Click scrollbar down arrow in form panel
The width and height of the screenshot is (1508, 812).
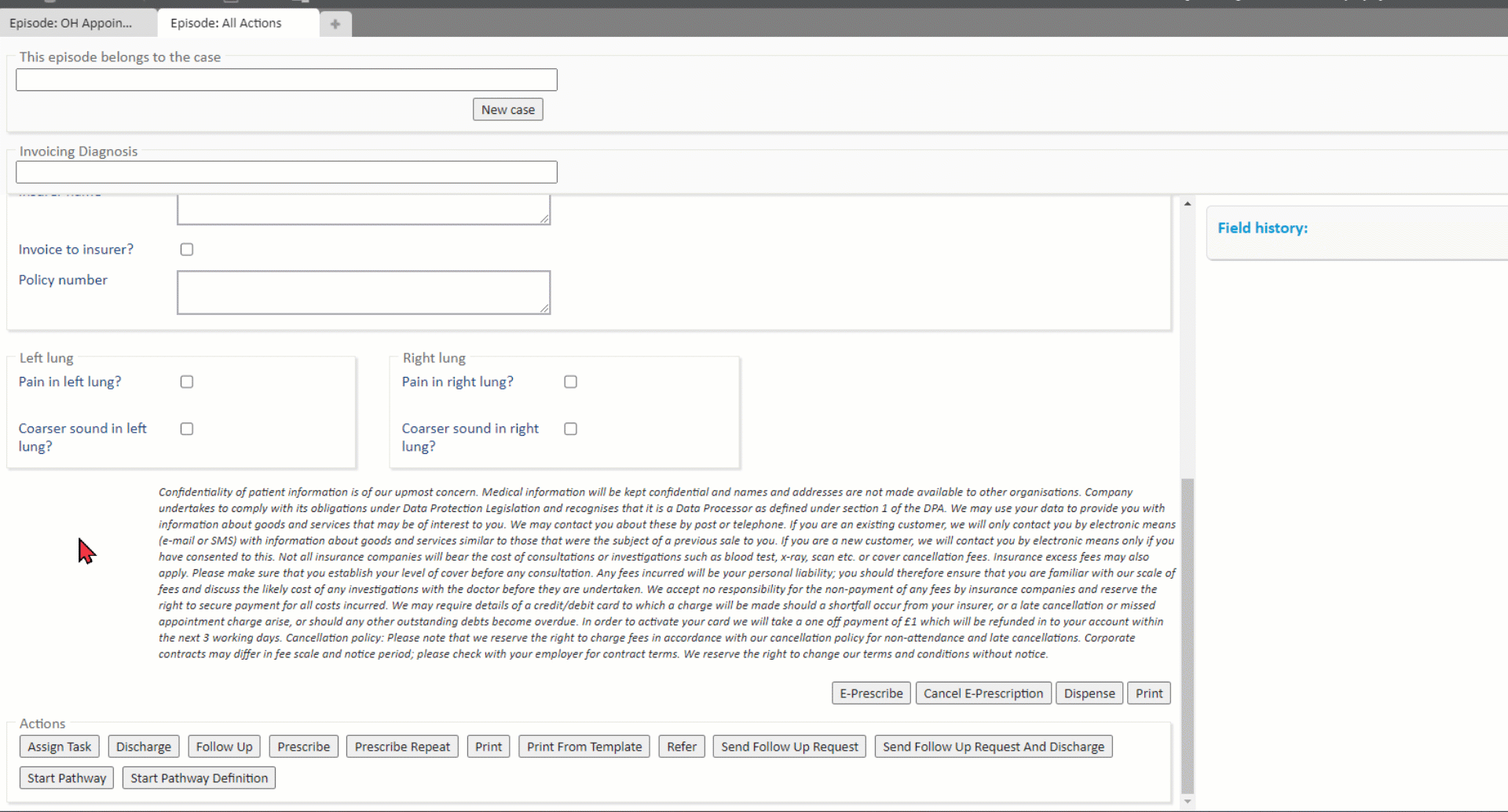click(1187, 802)
